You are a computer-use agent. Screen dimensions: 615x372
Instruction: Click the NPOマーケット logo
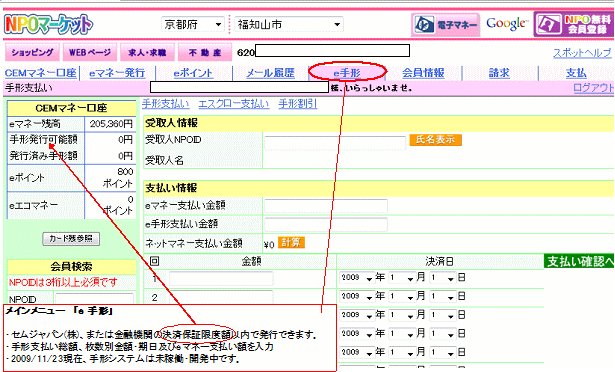coord(48,25)
